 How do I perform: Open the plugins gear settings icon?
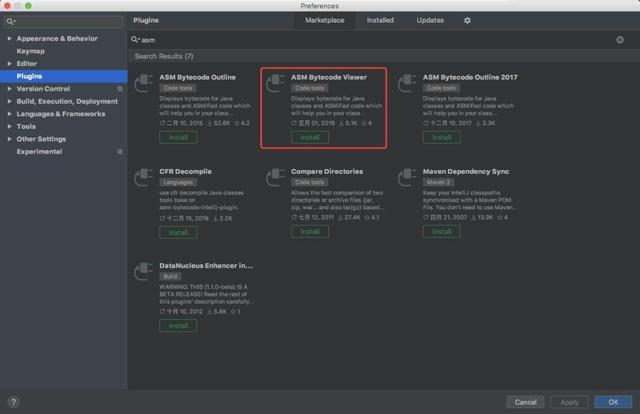(x=467, y=20)
